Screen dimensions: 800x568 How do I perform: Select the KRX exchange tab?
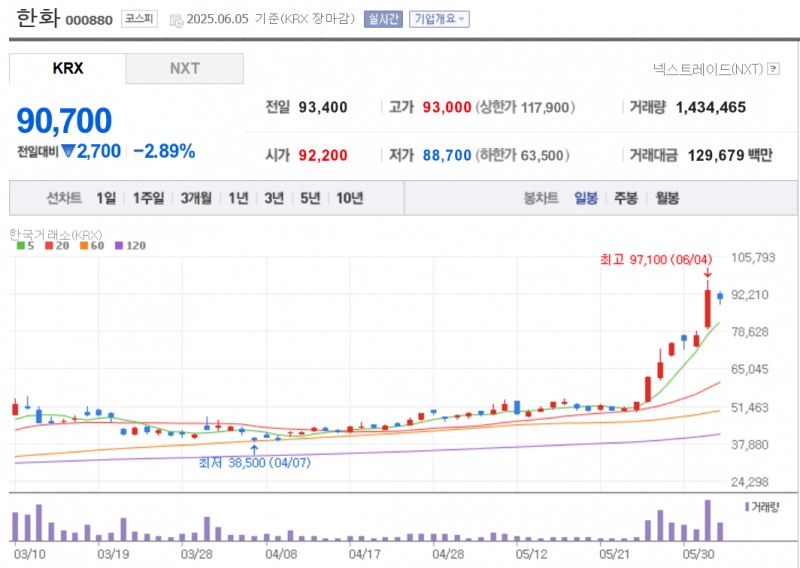[x=67, y=68]
